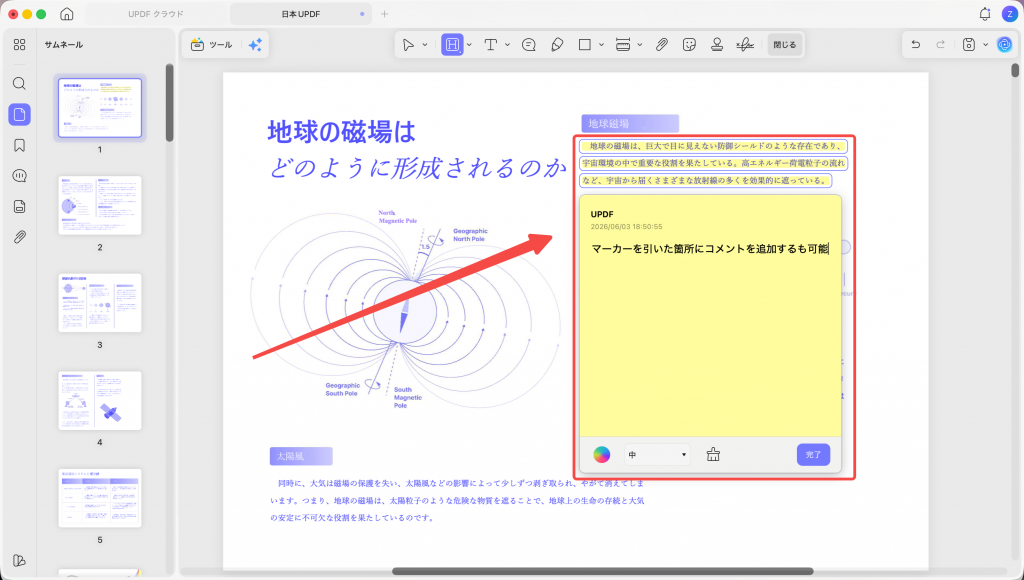Expand the shape tool dropdown
1024x580 pixels.
601,44
